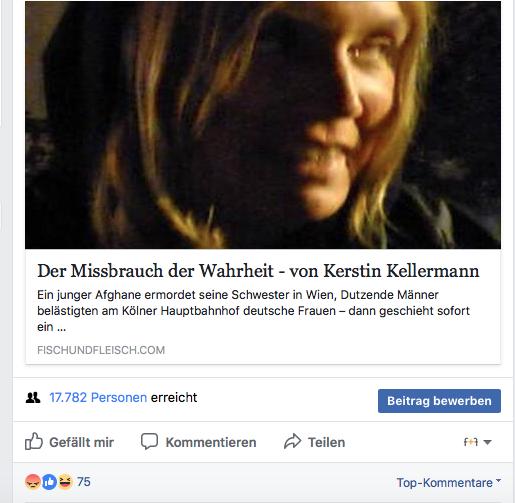
Task: Expand the Top-Kommentare sorting dropdown
Action: click(x=449, y=482)
